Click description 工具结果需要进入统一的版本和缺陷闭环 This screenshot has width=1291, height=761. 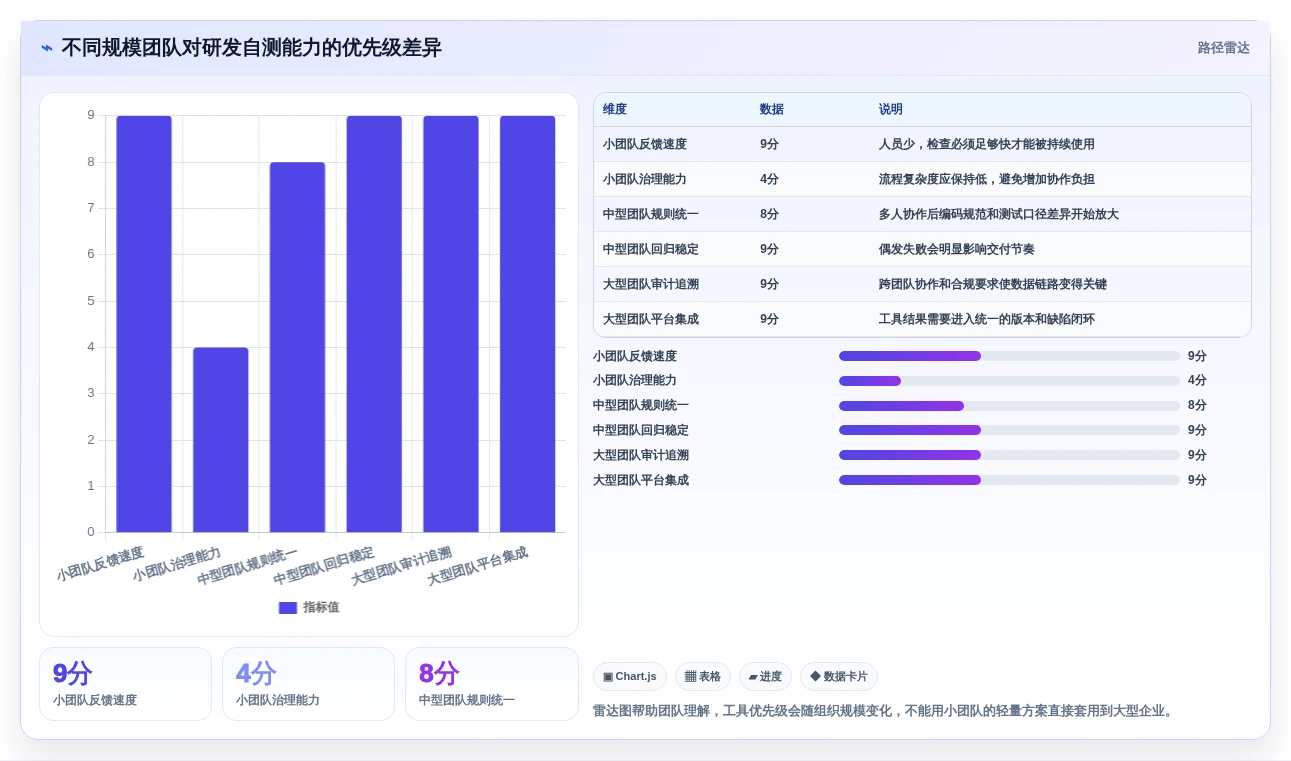pyautogui.click(x=987, y=319)
